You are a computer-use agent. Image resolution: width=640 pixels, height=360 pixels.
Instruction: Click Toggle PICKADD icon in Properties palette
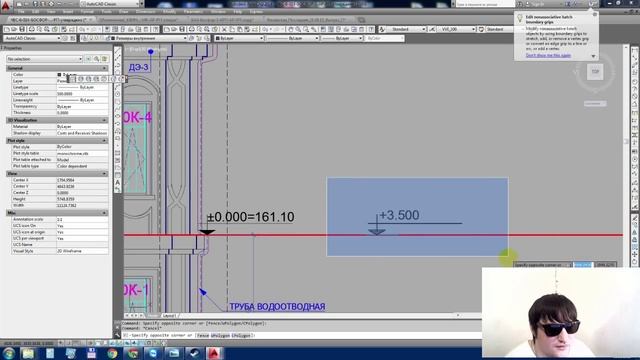point(89,59)
